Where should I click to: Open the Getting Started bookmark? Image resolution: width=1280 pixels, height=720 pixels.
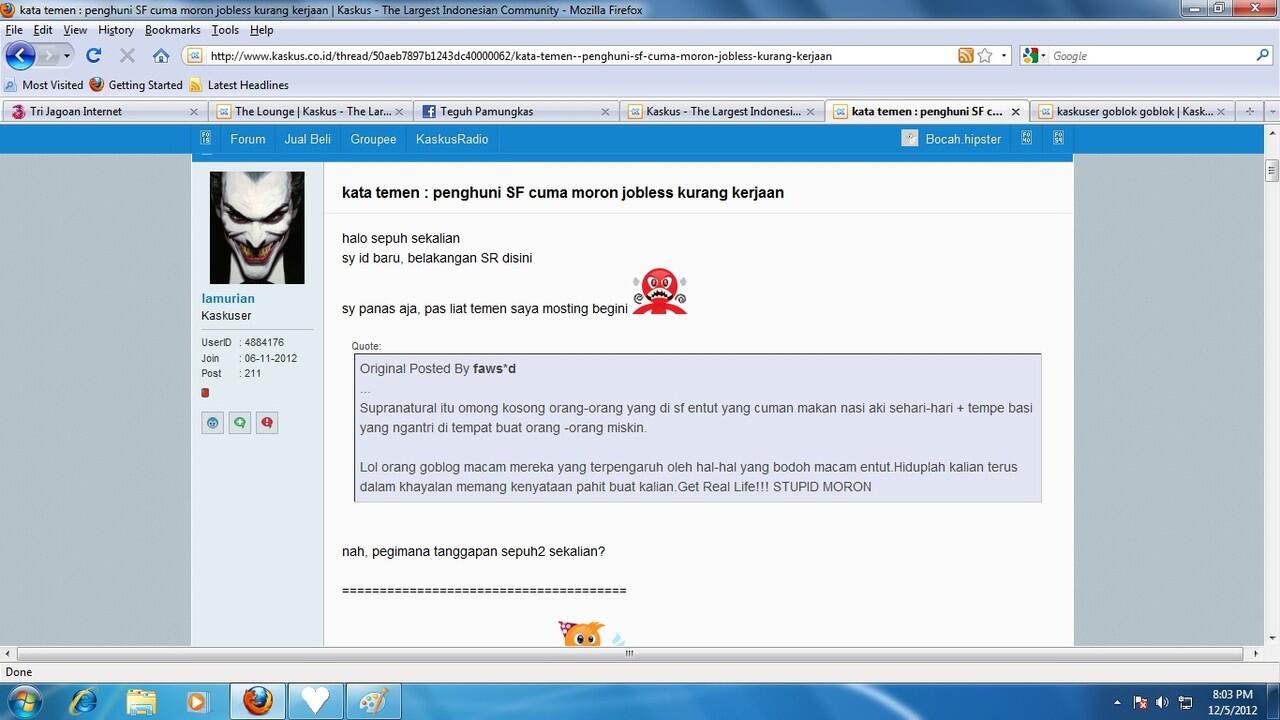136,85
